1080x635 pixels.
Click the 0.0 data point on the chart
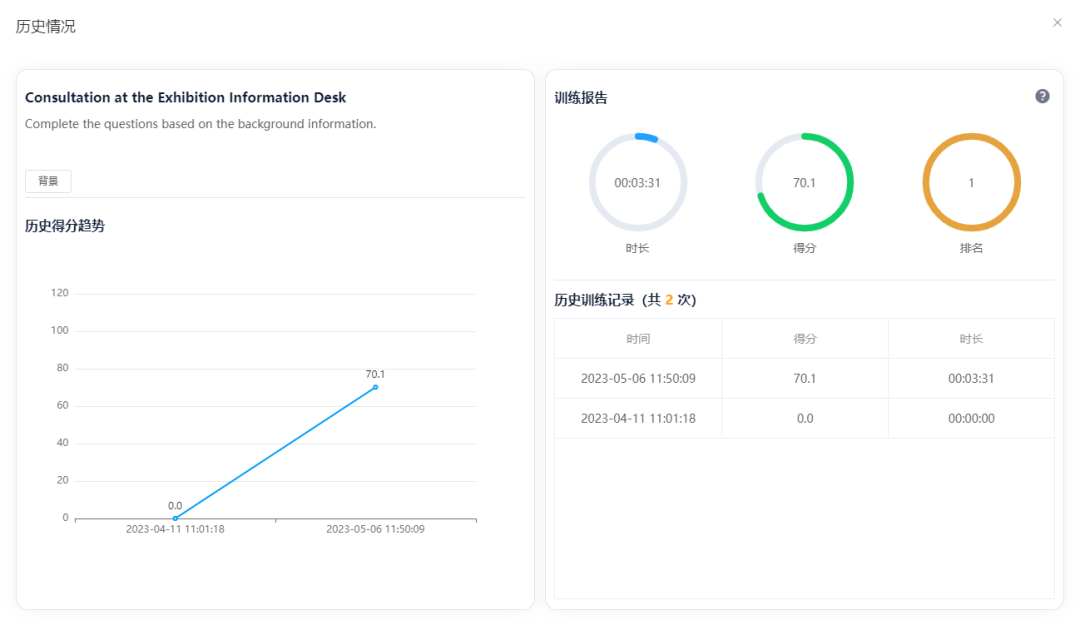175,518
